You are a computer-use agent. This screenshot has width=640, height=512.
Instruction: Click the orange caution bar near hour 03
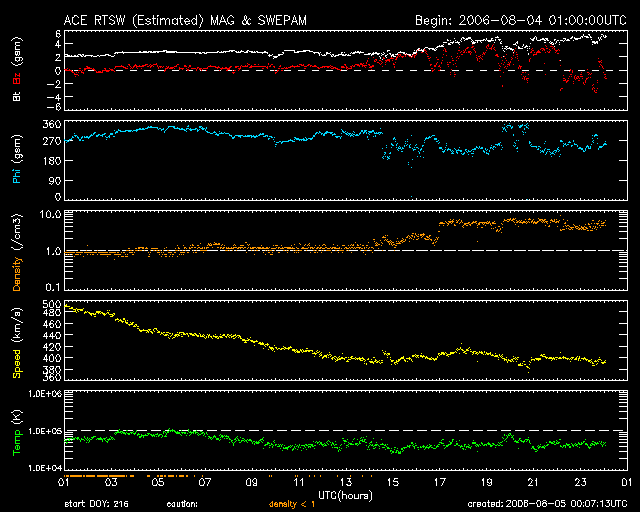click(x=99, y=476)
